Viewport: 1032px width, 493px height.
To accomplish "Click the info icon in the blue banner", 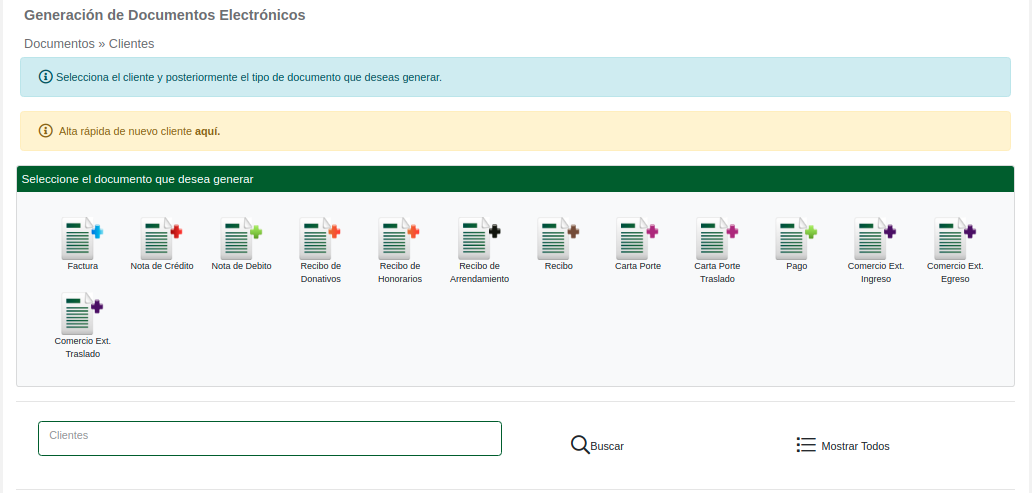I will click(45, 77).
